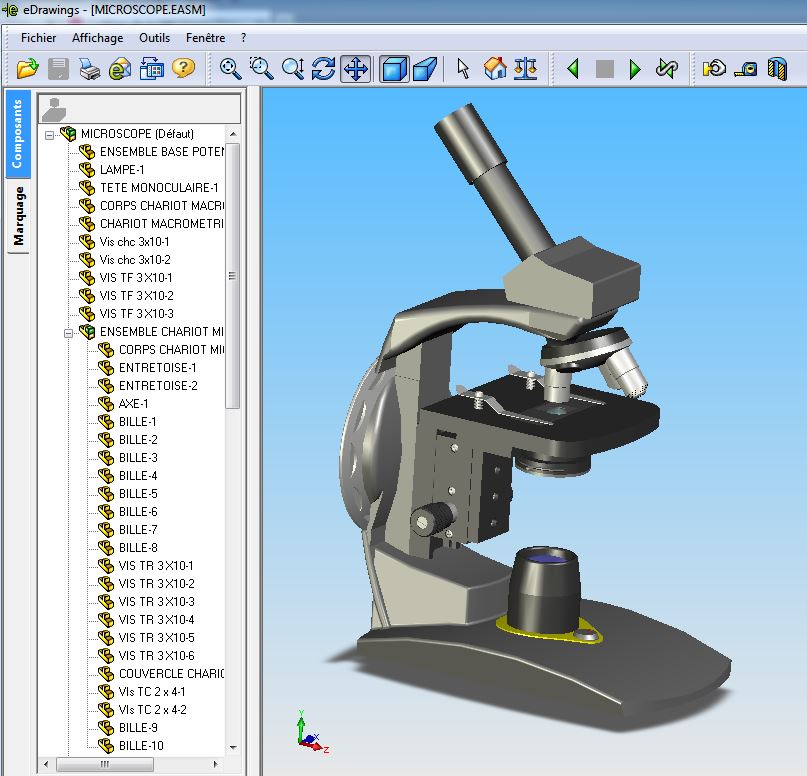Select LAMPE-1 in component tree

coord(122,170)
